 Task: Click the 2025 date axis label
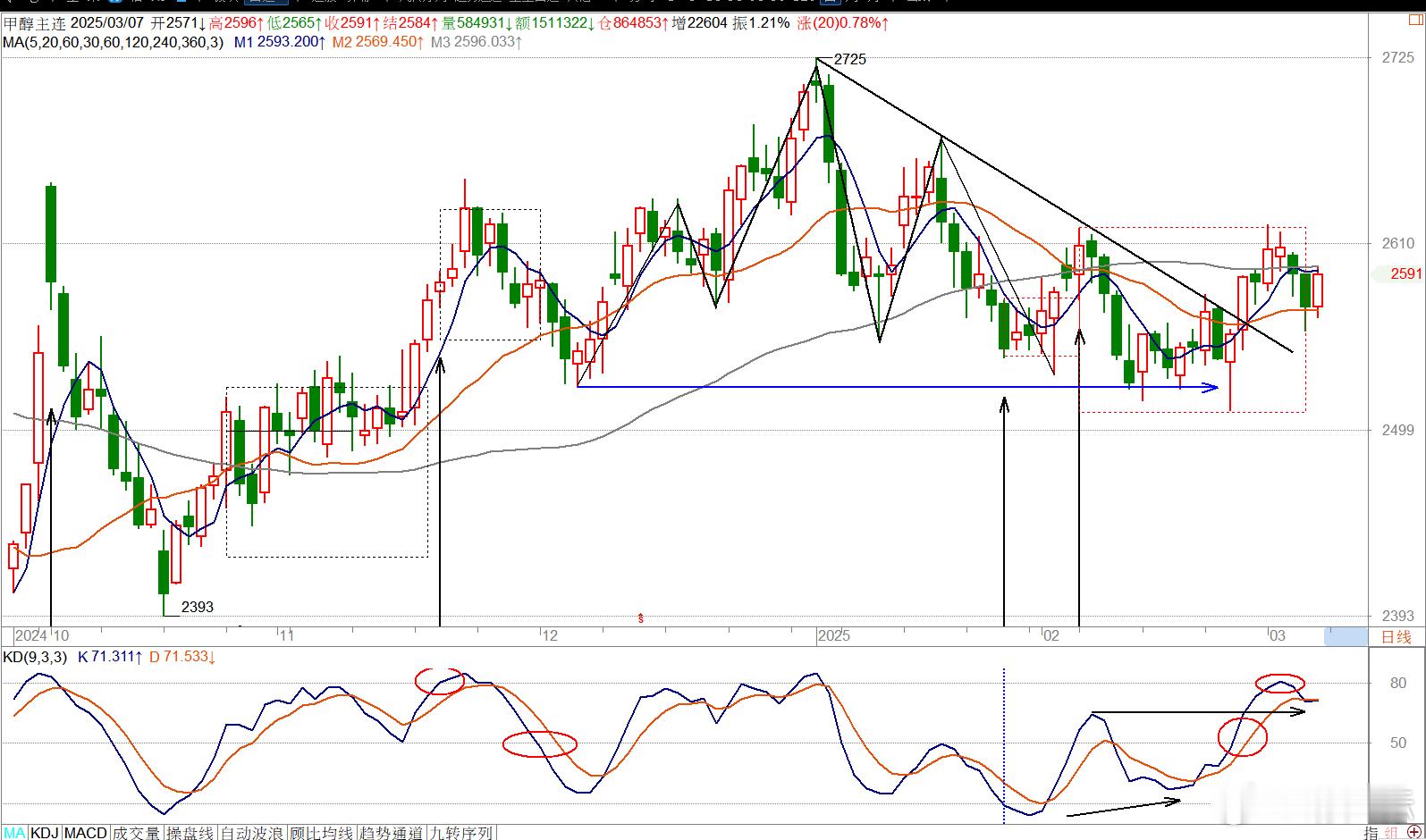point(834,635)
